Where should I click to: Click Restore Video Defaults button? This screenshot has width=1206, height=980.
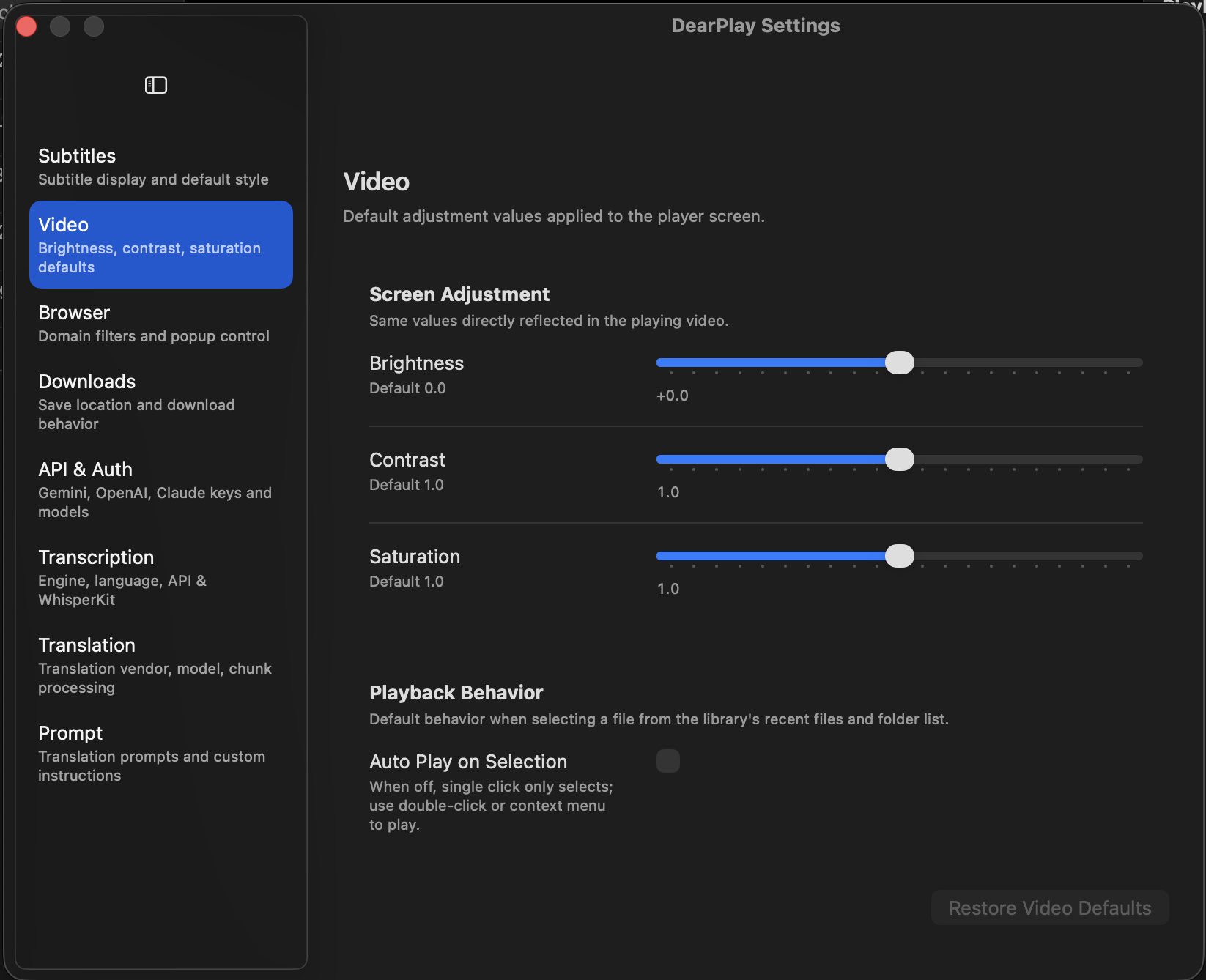(x=1050, y=907)
